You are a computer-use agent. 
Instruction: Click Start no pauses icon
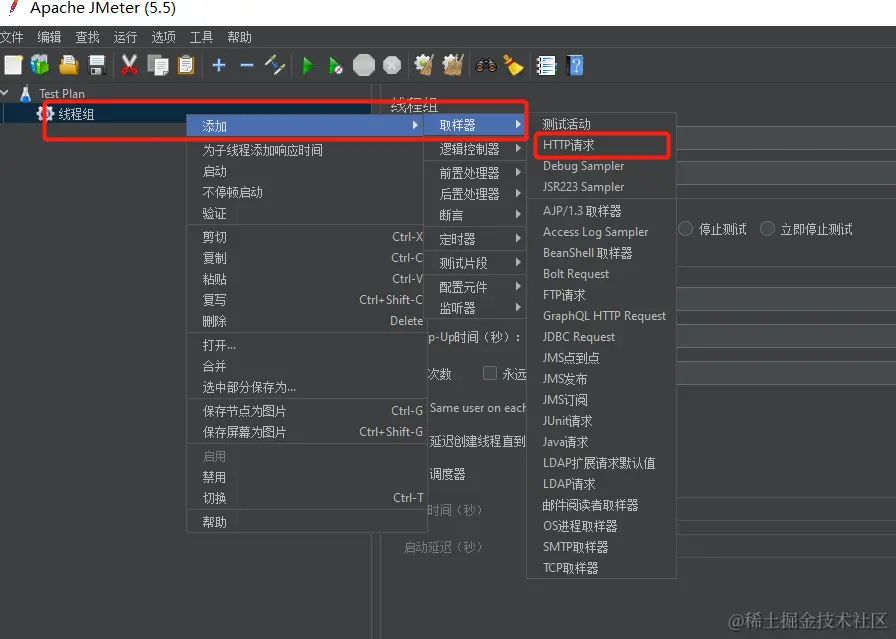tap(336, 66)
